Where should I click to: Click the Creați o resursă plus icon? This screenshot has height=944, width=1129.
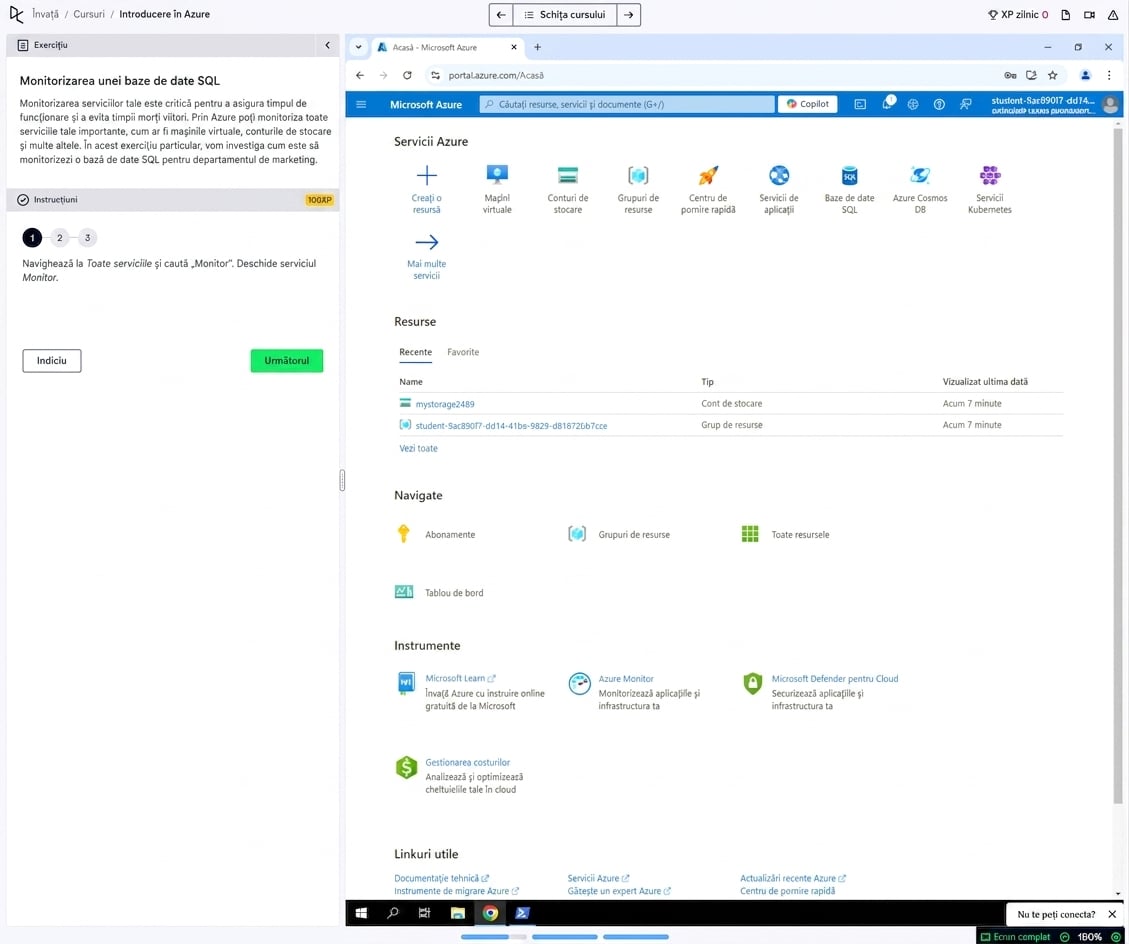(426, 175)
